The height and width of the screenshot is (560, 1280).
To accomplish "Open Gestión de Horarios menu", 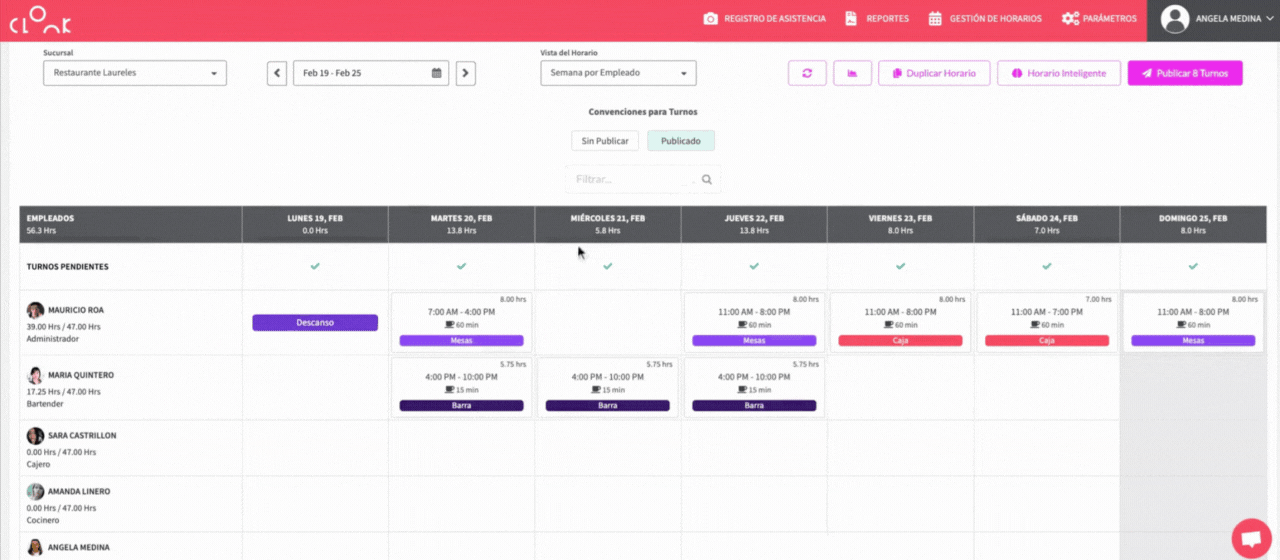I will click(985, 19).
